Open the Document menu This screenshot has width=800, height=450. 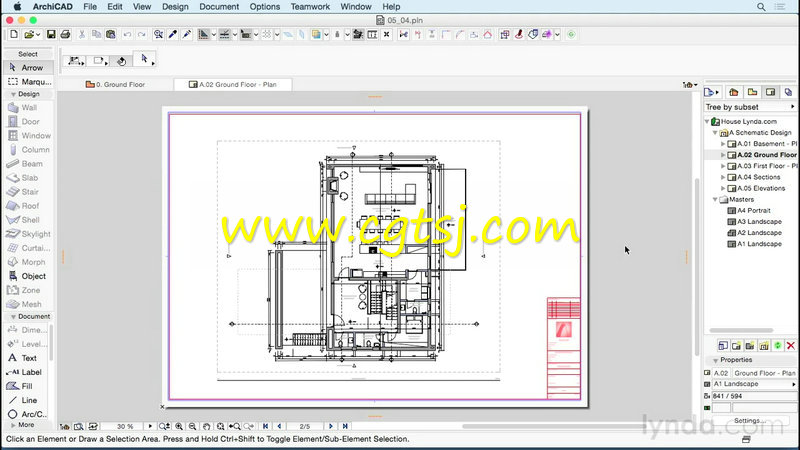point(219,7)
